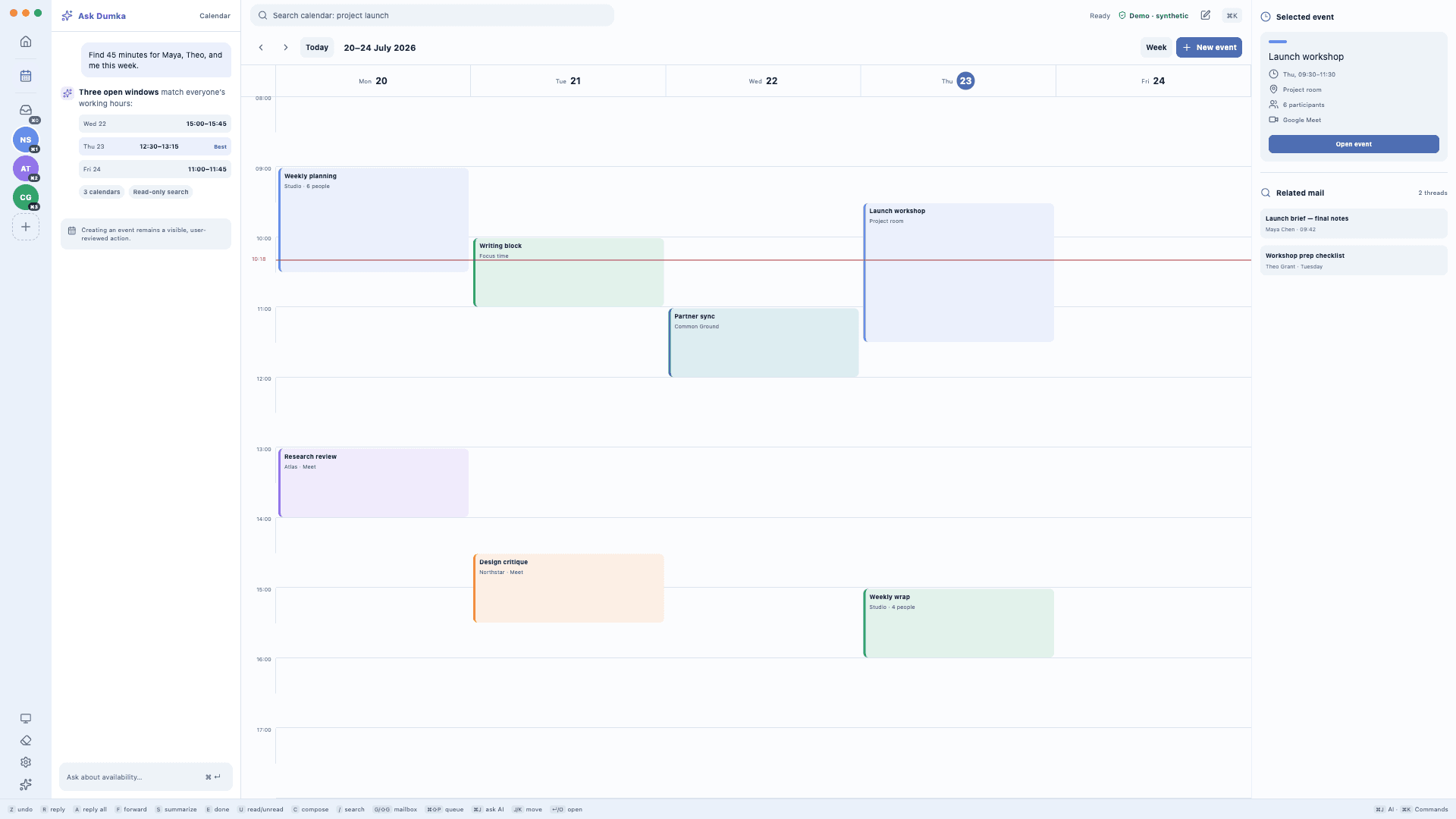Open the Inbox tray icon
Viewport: 1456px width, 819px height.
point(26,110)
